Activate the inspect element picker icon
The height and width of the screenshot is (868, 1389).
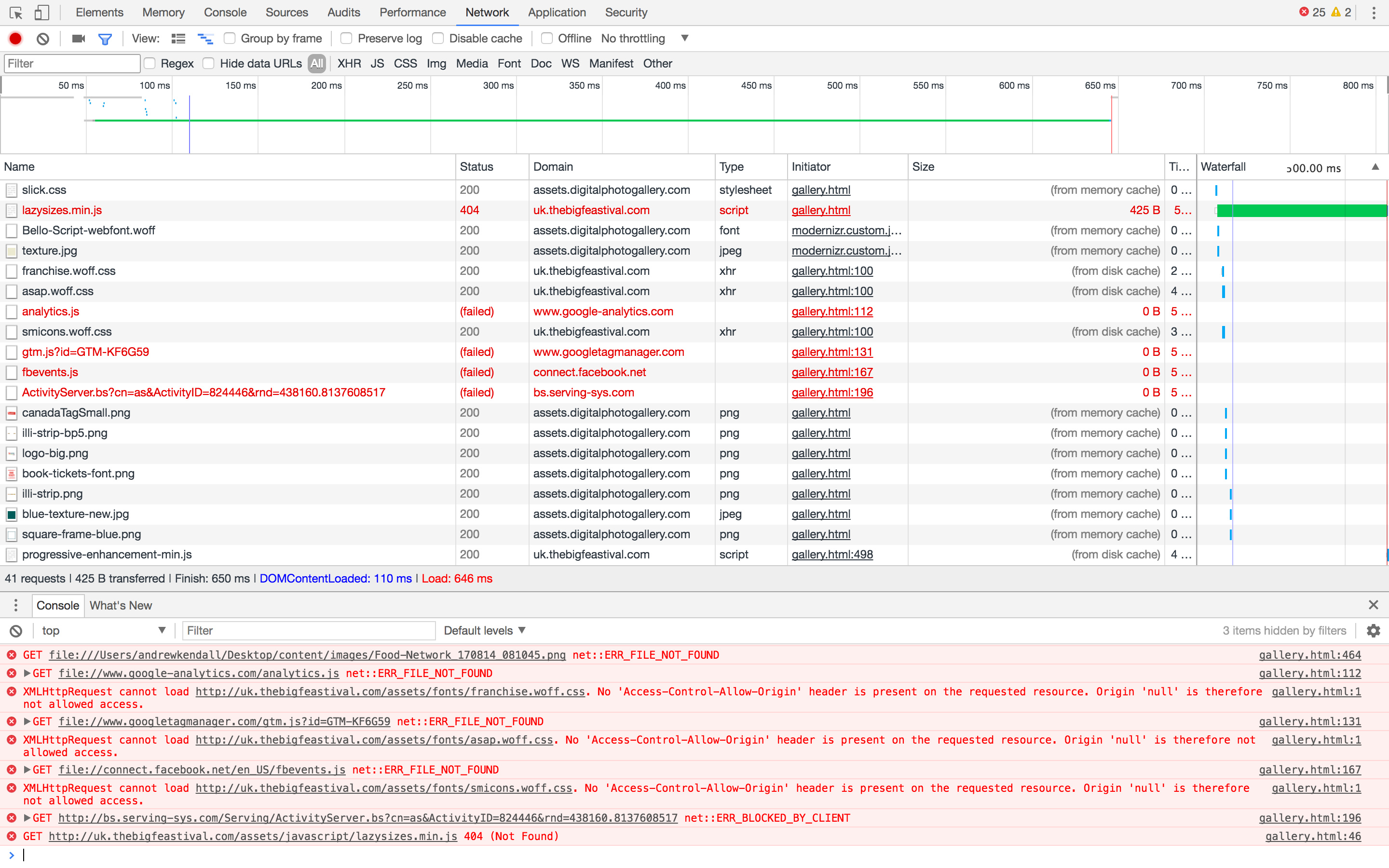coord(16,12)
